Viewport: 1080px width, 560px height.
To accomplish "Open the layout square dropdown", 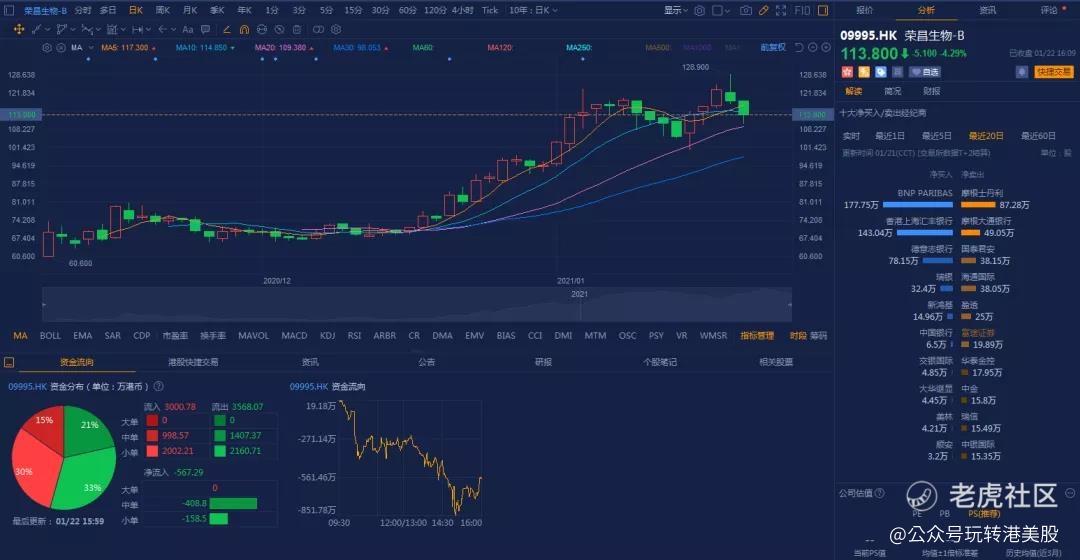I will click(x=722, y=10).
